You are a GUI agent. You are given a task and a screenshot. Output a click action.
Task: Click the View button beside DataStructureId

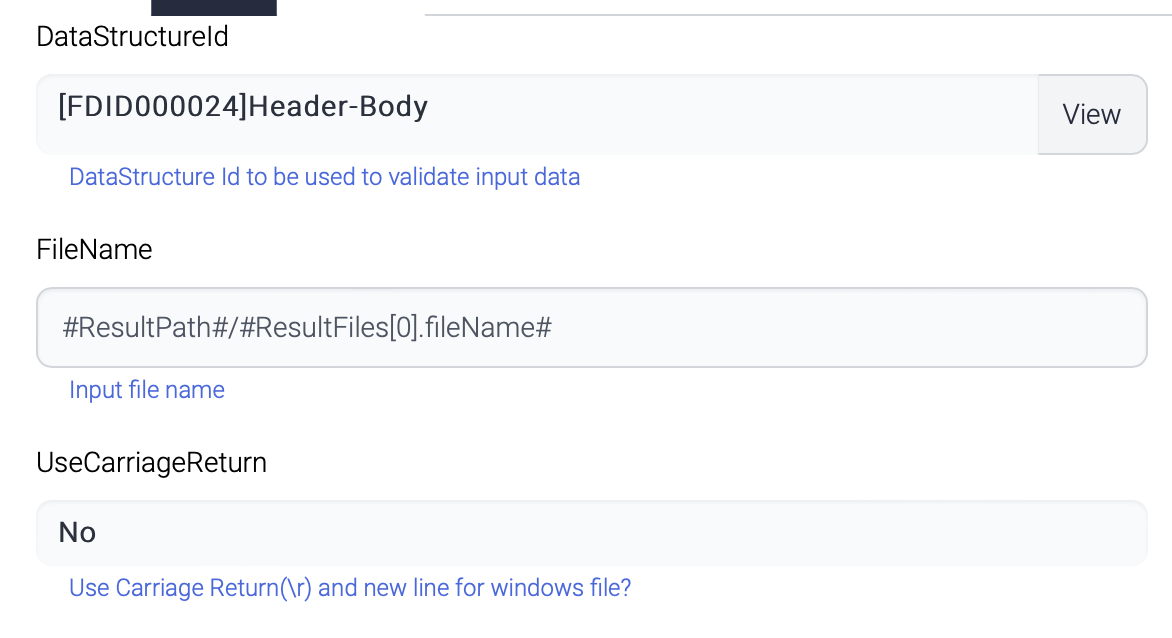tap(1091, 115)
